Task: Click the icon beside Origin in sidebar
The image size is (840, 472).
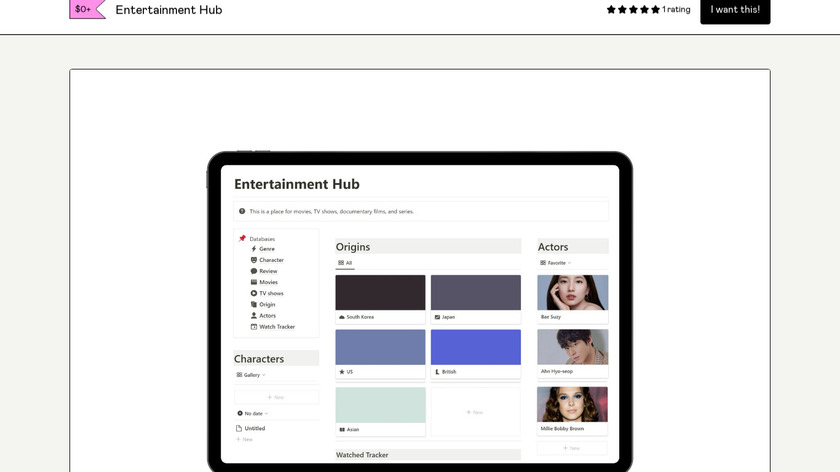Action: pyautogui.click(x=254, y=304)
